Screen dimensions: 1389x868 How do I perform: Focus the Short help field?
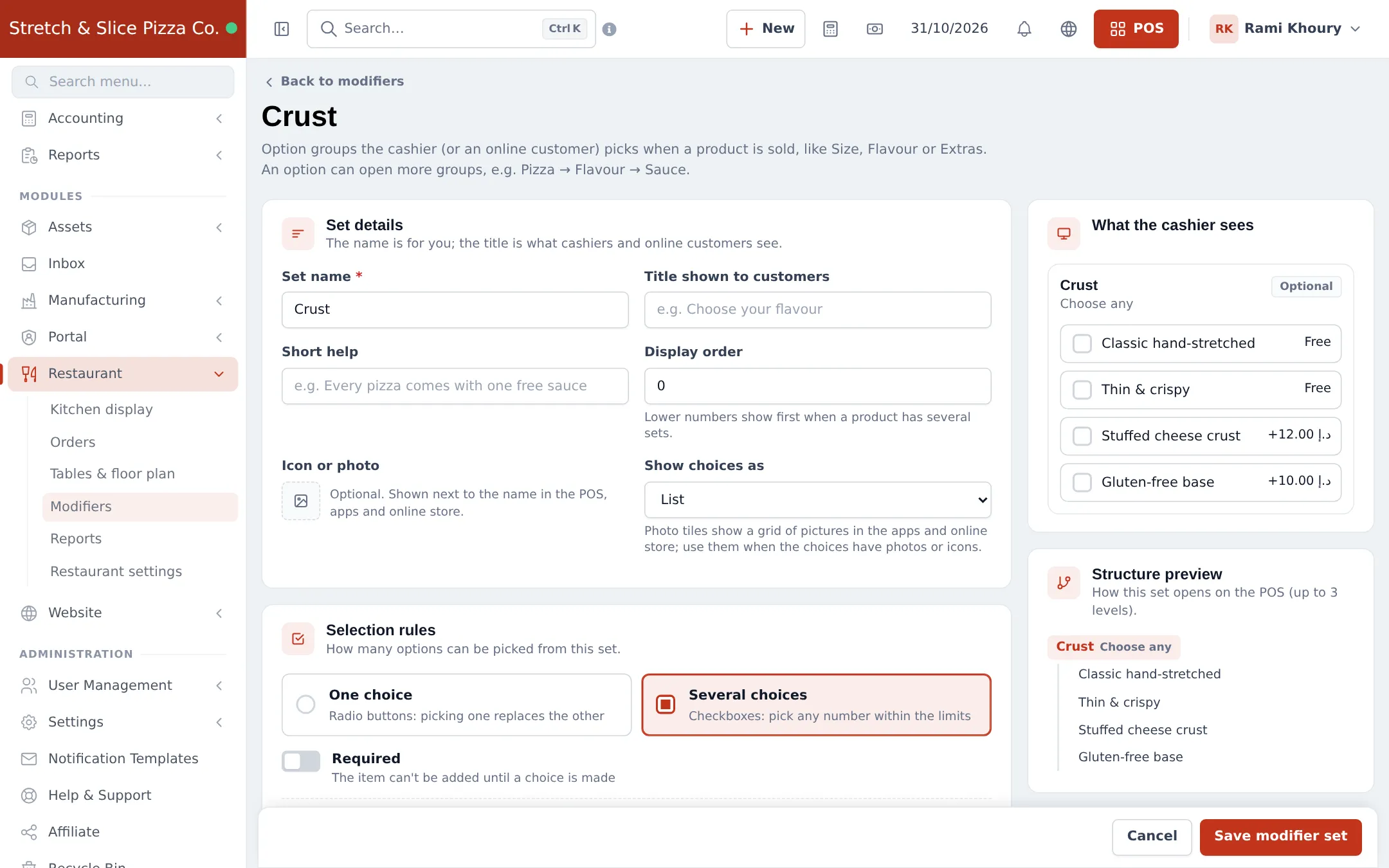[455, 386]
